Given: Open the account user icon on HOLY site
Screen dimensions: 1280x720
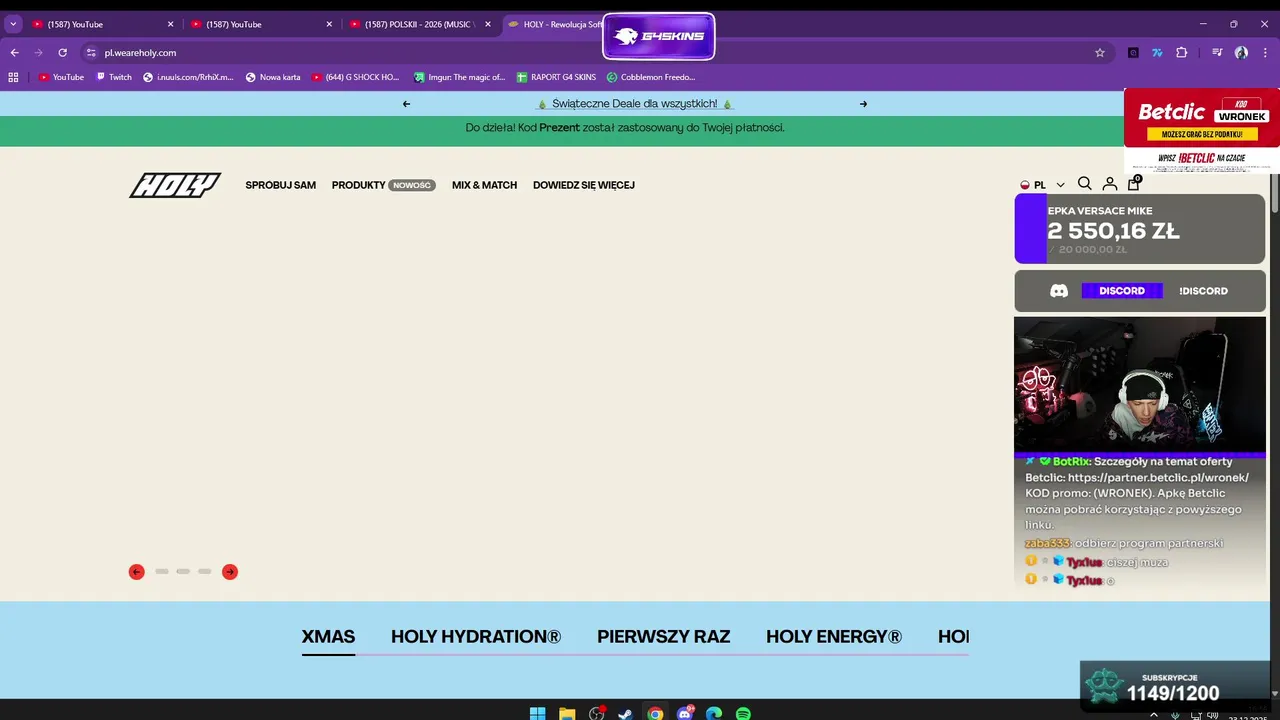Looking at the screenshot, I should tap(1109, 184).
